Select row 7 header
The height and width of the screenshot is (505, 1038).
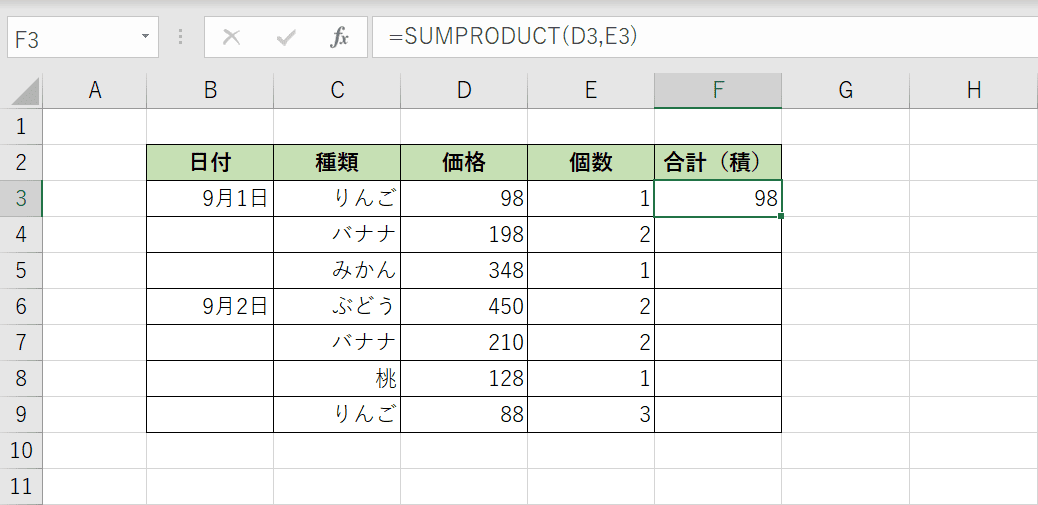coord(21,342)
